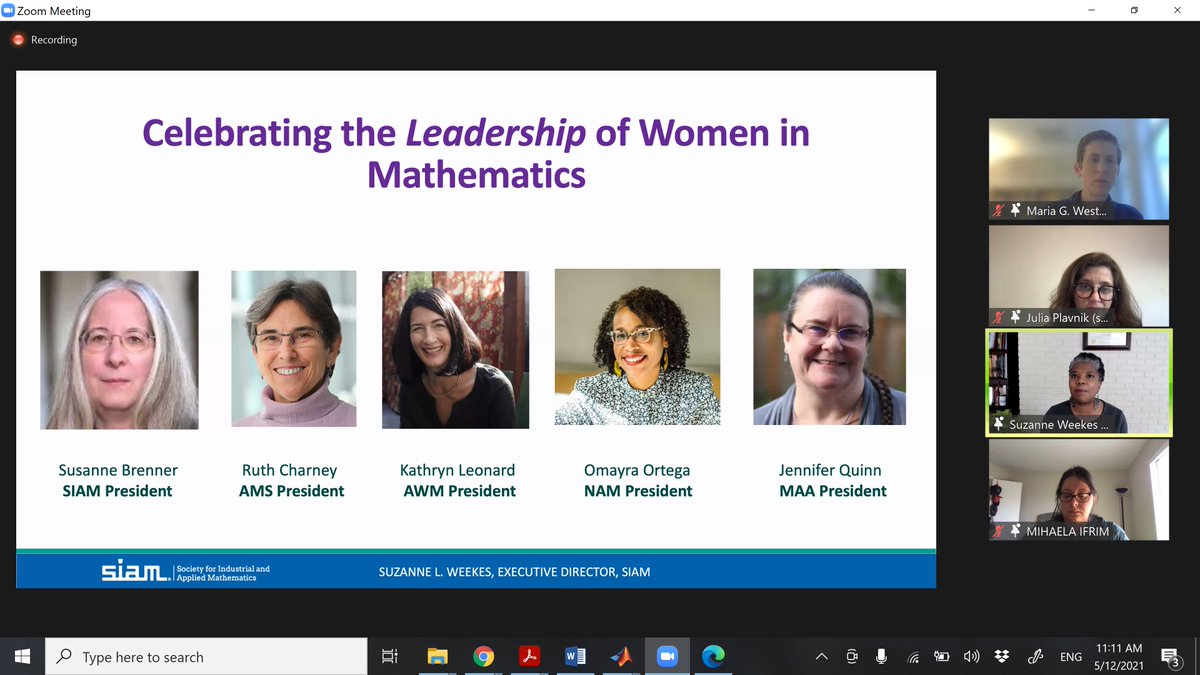The height and width of the screenshot is (675, 1200).
Task: Open the volume speaker tray icon
Action: (x=972, y=657)
